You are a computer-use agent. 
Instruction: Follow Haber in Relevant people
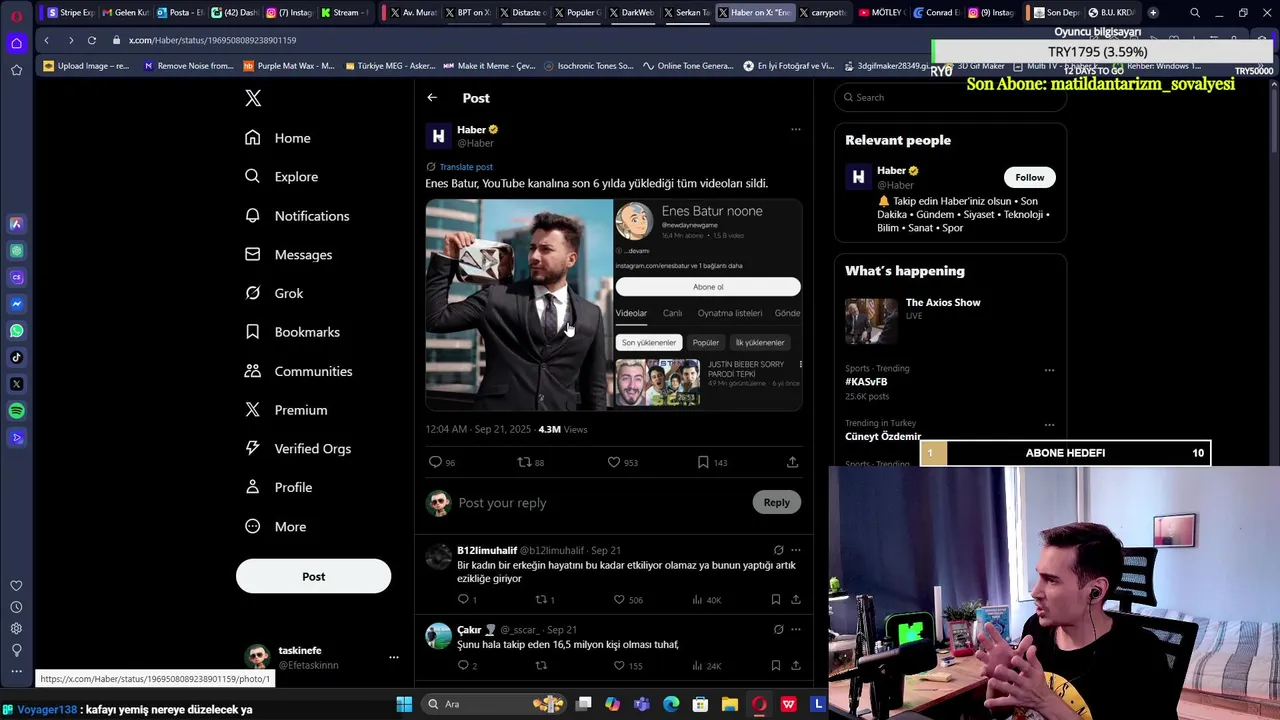click(x=1029, y=177)
